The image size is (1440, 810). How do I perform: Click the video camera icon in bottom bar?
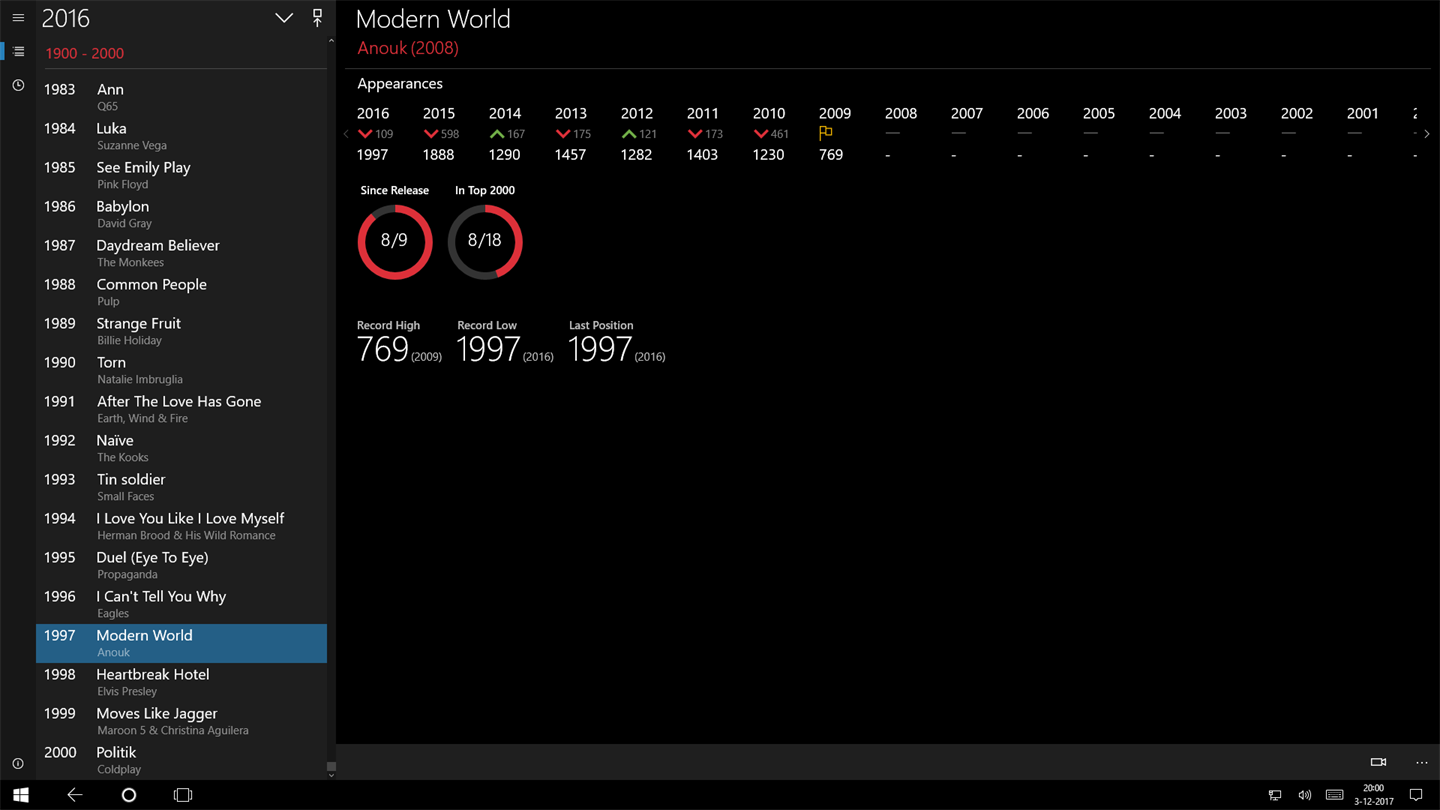(1378, 762)
